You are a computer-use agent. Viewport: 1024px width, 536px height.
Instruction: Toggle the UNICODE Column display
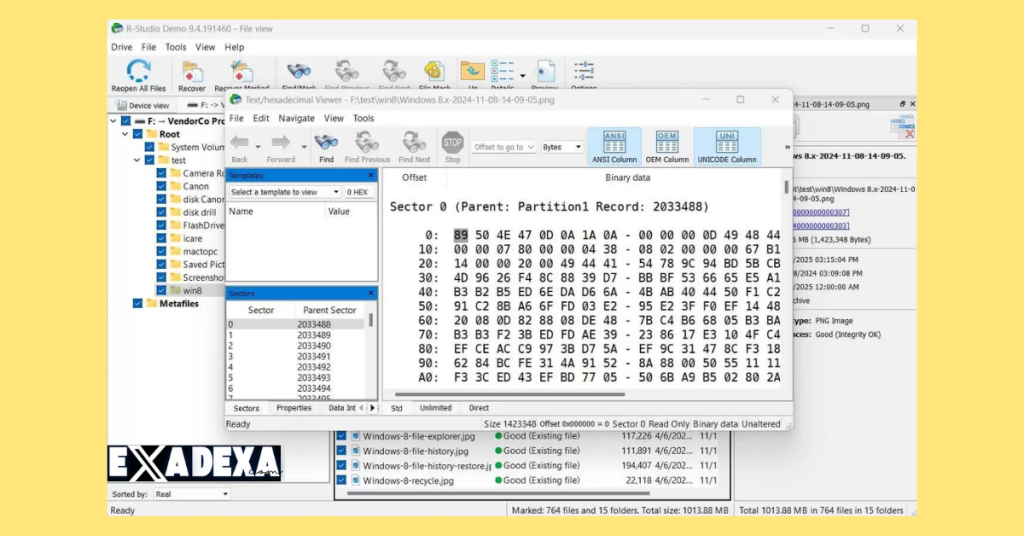point(727,146)
